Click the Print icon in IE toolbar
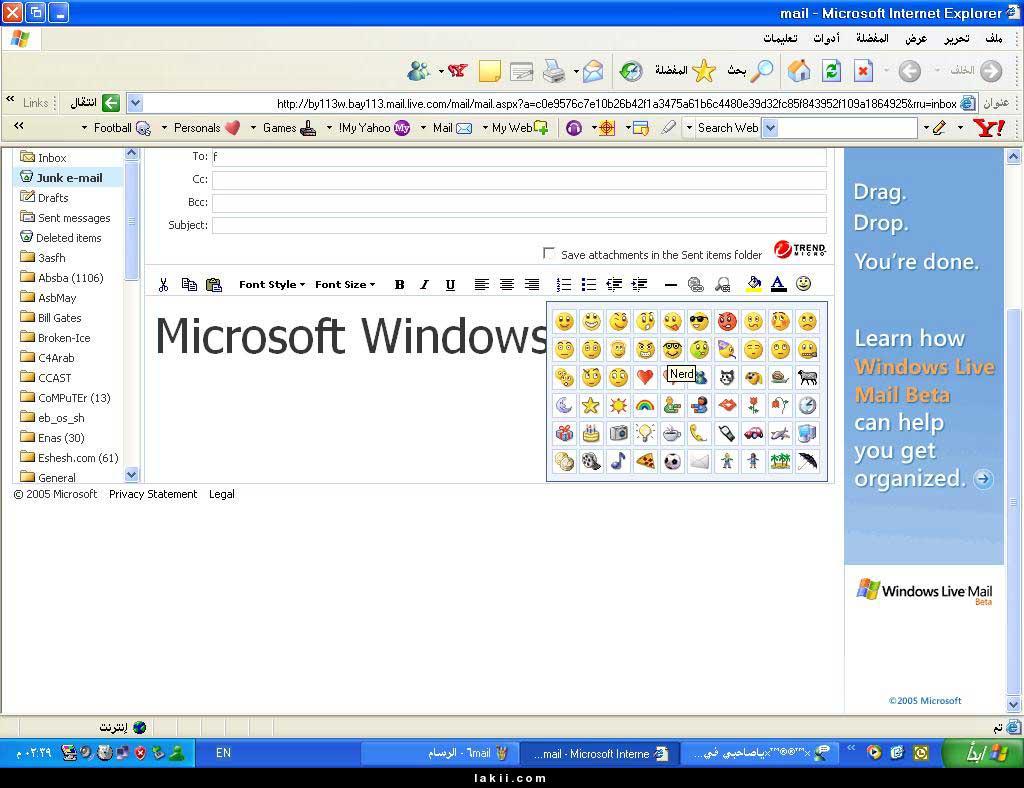 tap(554, 71)
